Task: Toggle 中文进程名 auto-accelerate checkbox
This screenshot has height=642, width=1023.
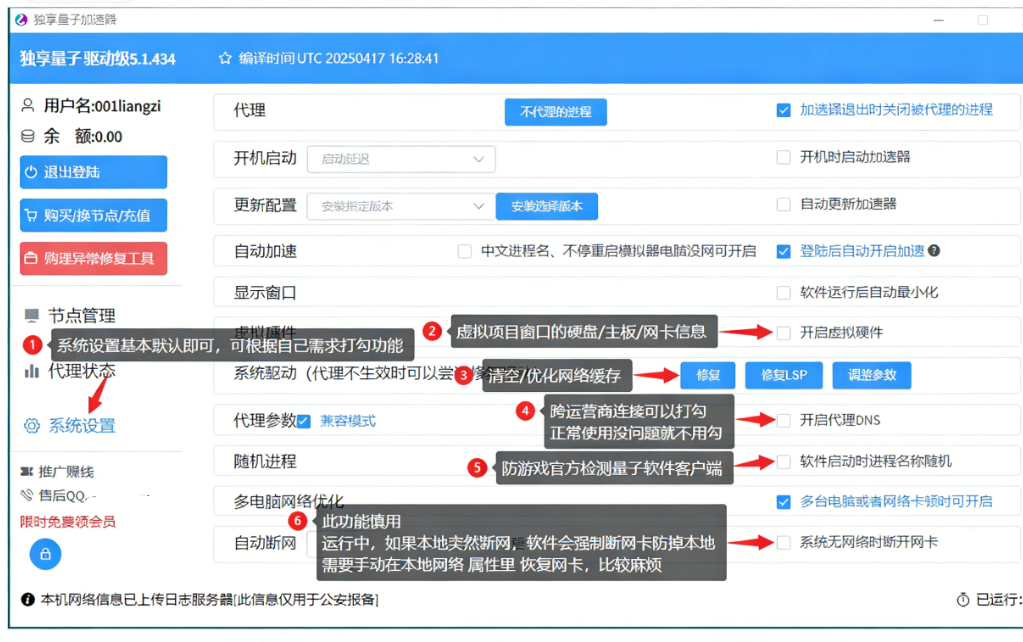Action: (x=465, y=251)
